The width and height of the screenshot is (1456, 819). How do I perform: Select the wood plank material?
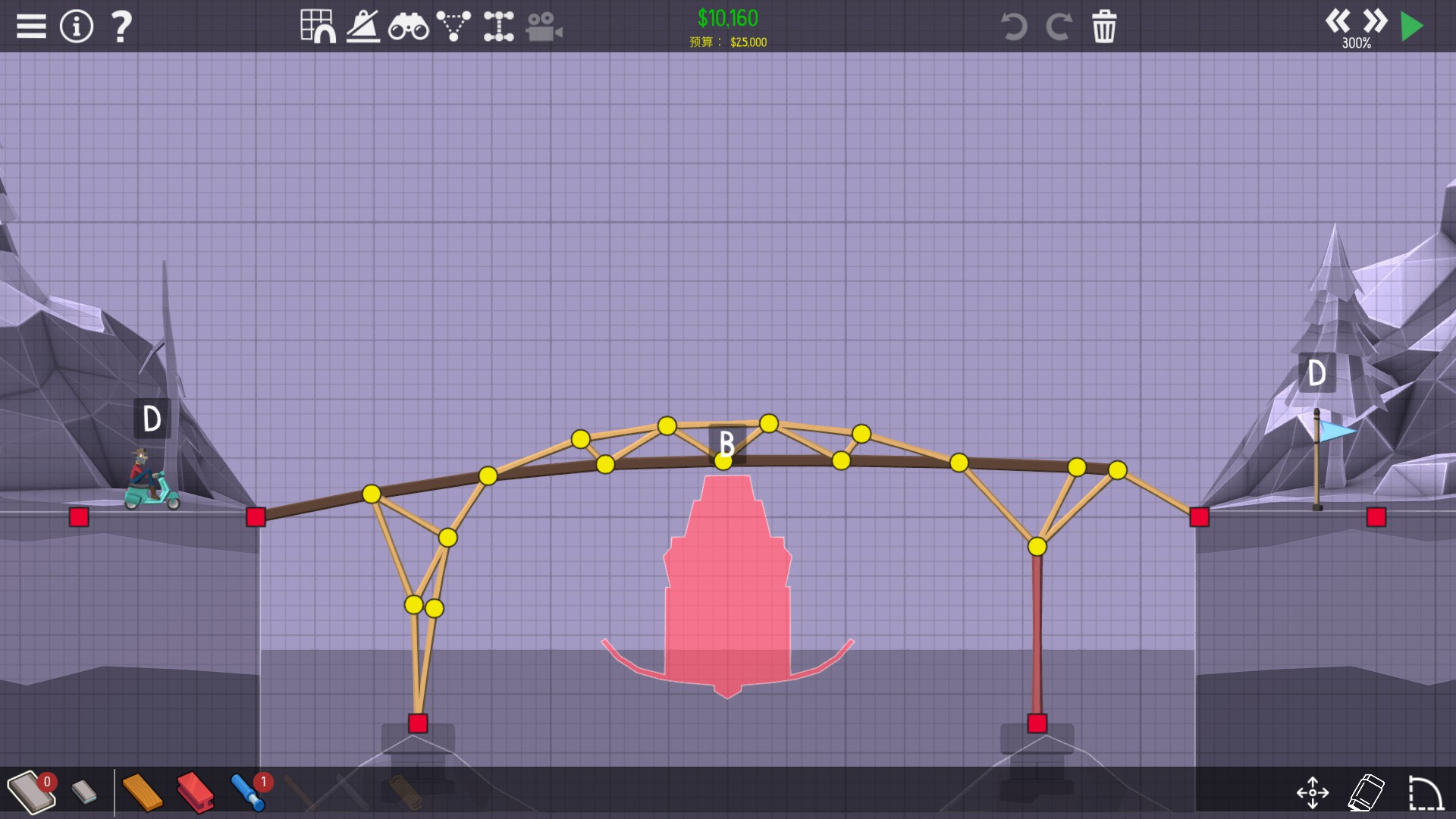point(142,792)
